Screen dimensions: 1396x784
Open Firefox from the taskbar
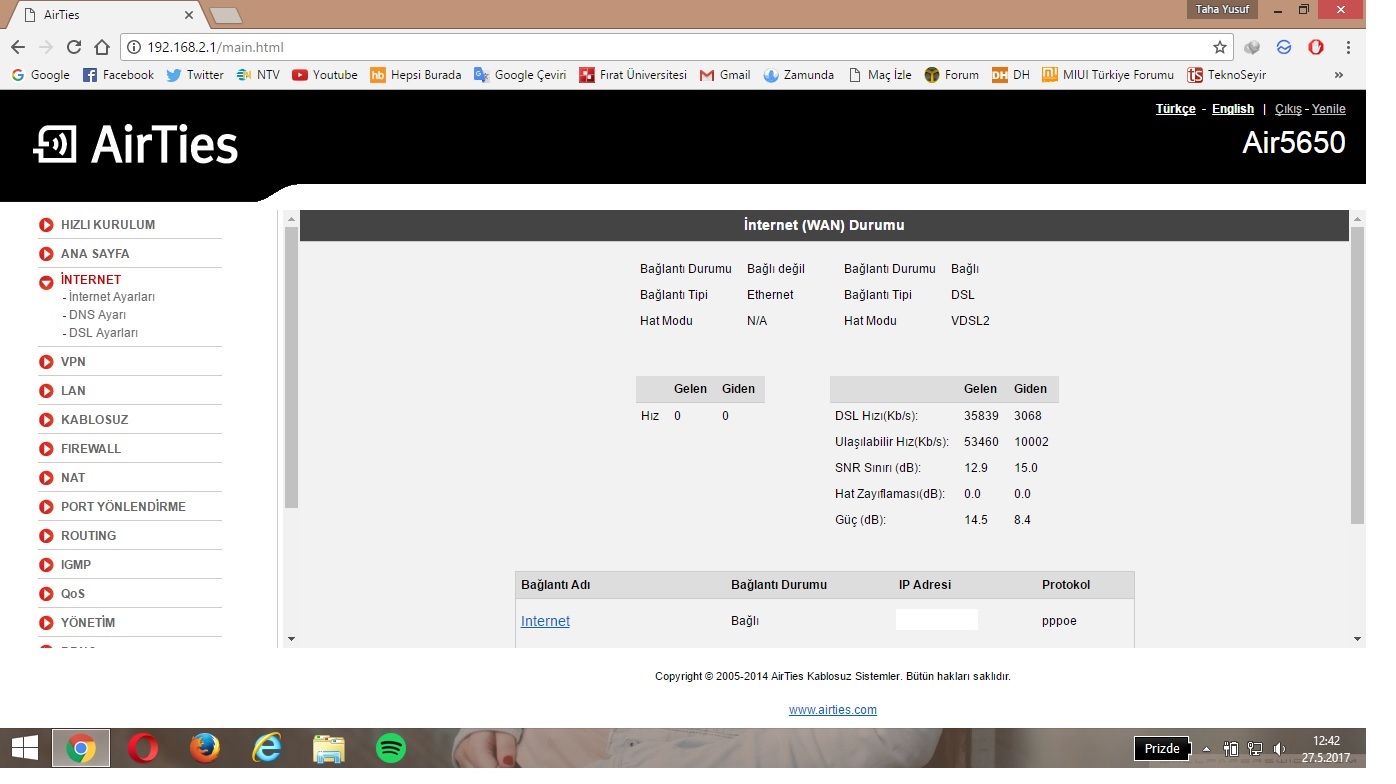tap(205, 748)
